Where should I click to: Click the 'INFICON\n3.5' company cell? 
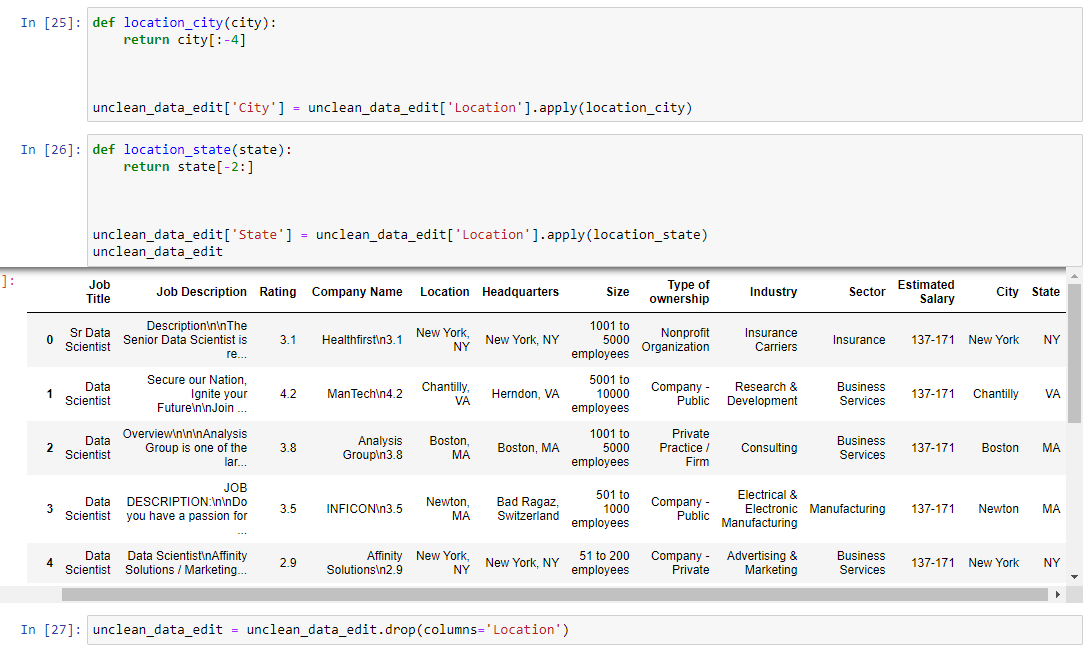(x=364, y=508)
